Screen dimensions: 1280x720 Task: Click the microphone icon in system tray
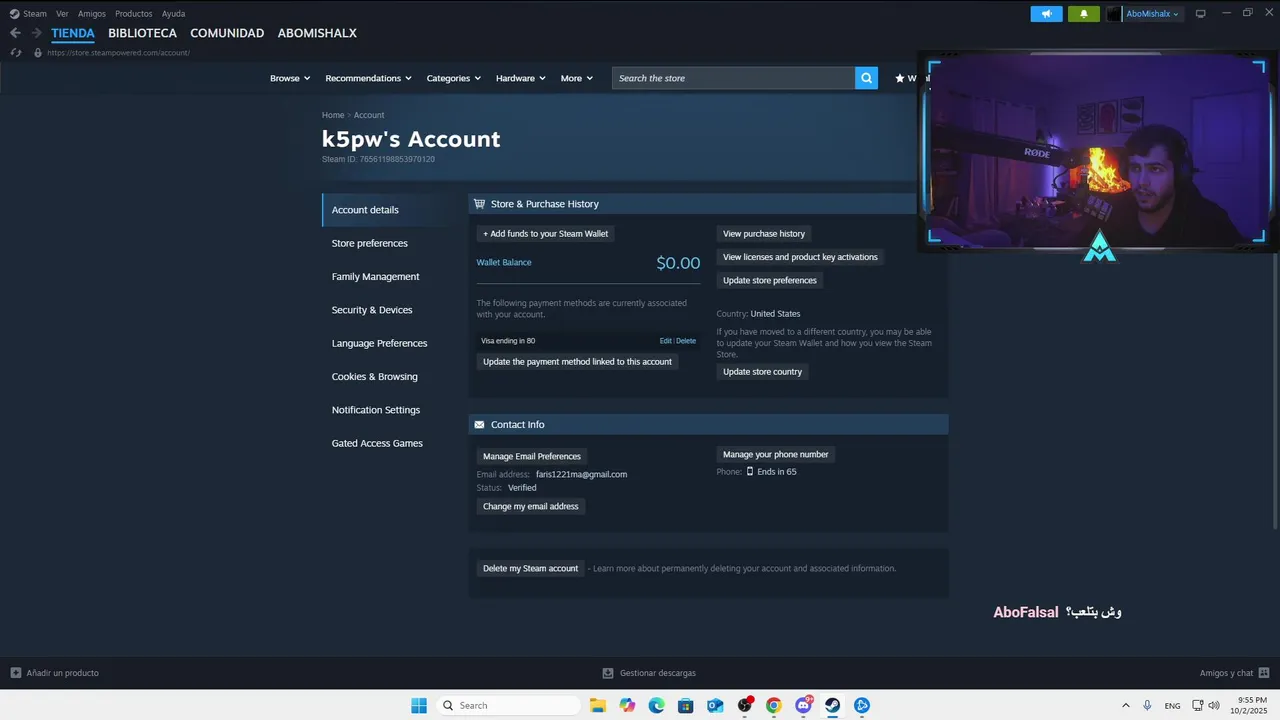1147,705
